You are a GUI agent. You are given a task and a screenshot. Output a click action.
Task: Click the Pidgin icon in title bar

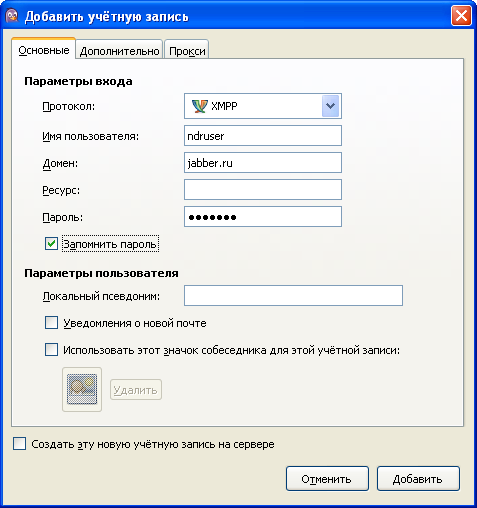(12, 16)
